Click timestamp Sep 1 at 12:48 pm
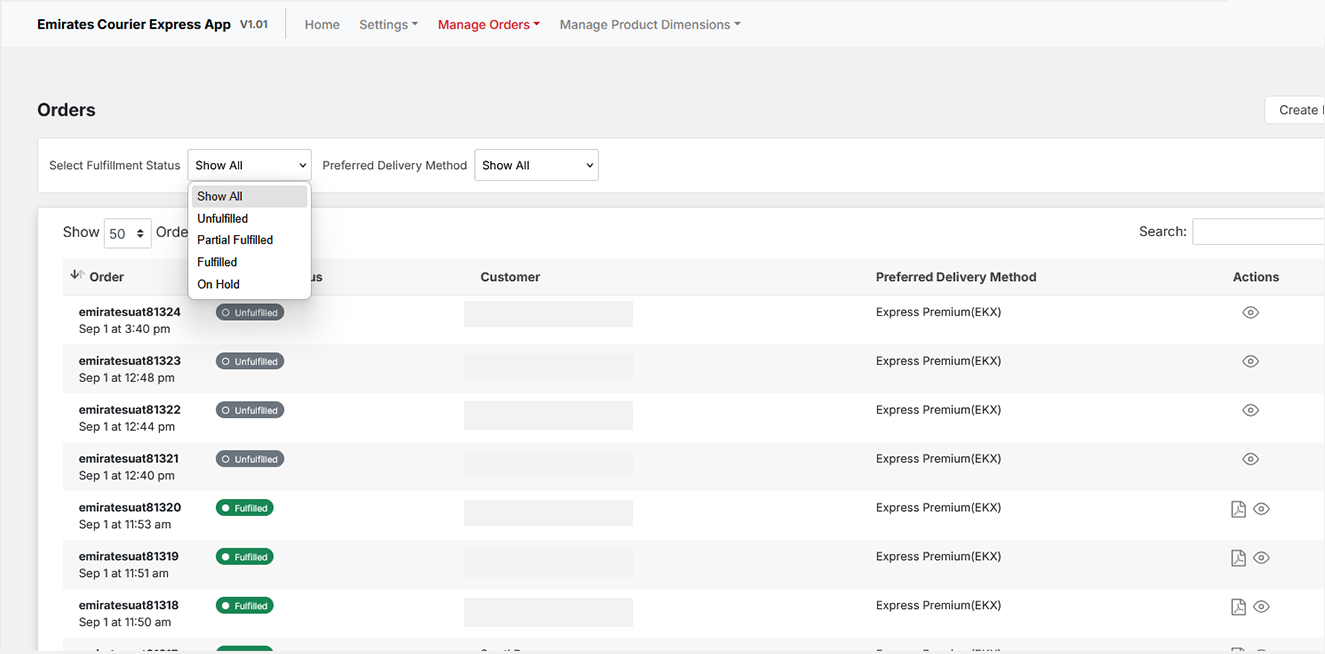Image resolution: width=1325 pixels, height=654 pixels. pos(127,378)
